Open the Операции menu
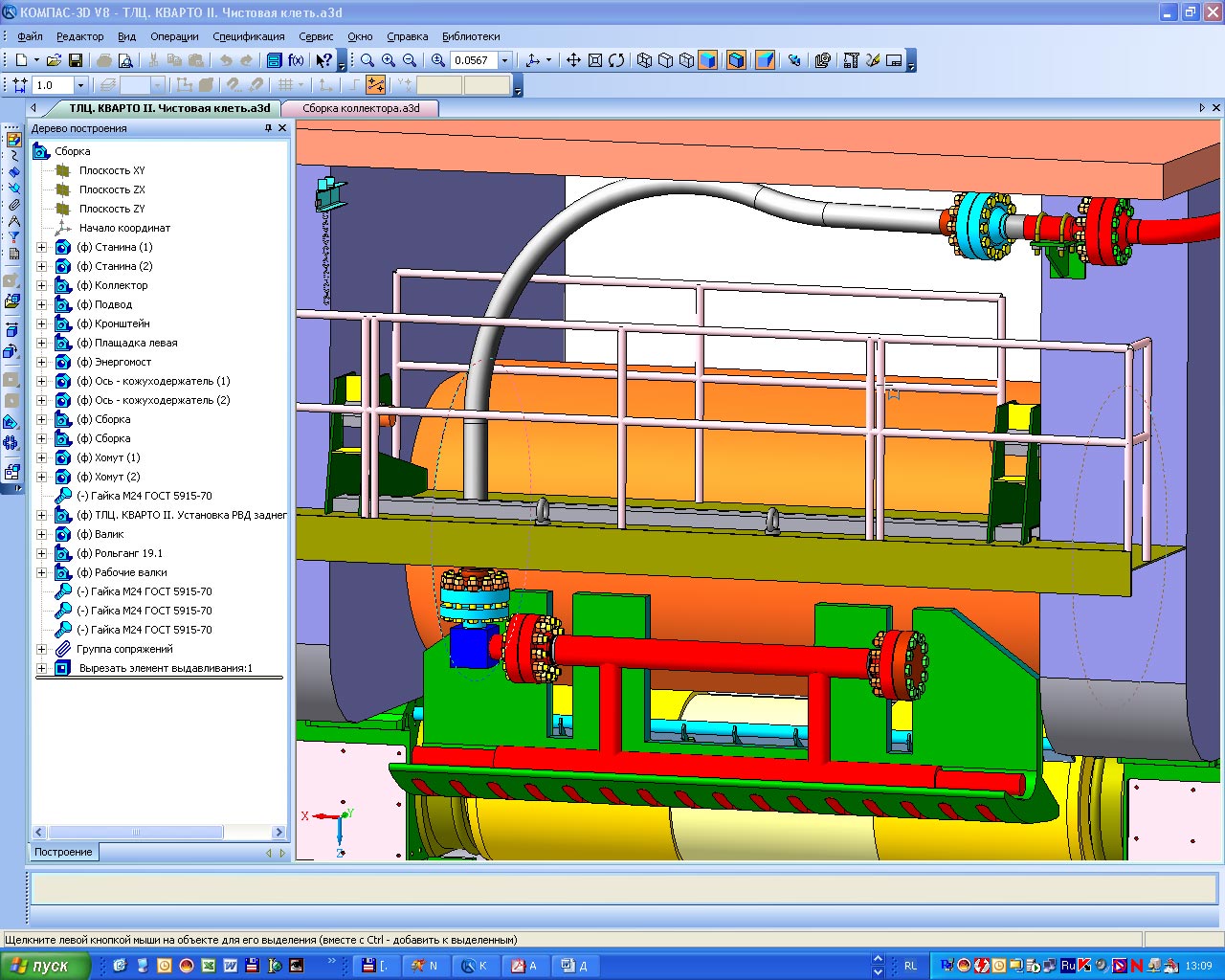Viewport: 1225px width, 980px height. [x=174, y=36]
